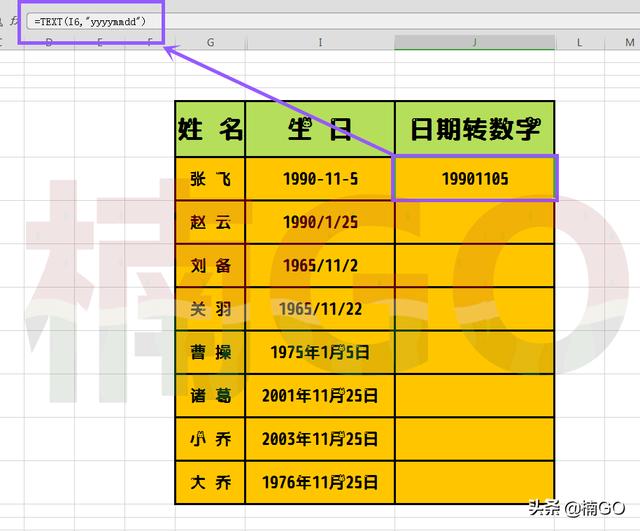The image size is (640, 531).
Task: Select the cell containing 1990-11-5
Action: click(320, 179)
